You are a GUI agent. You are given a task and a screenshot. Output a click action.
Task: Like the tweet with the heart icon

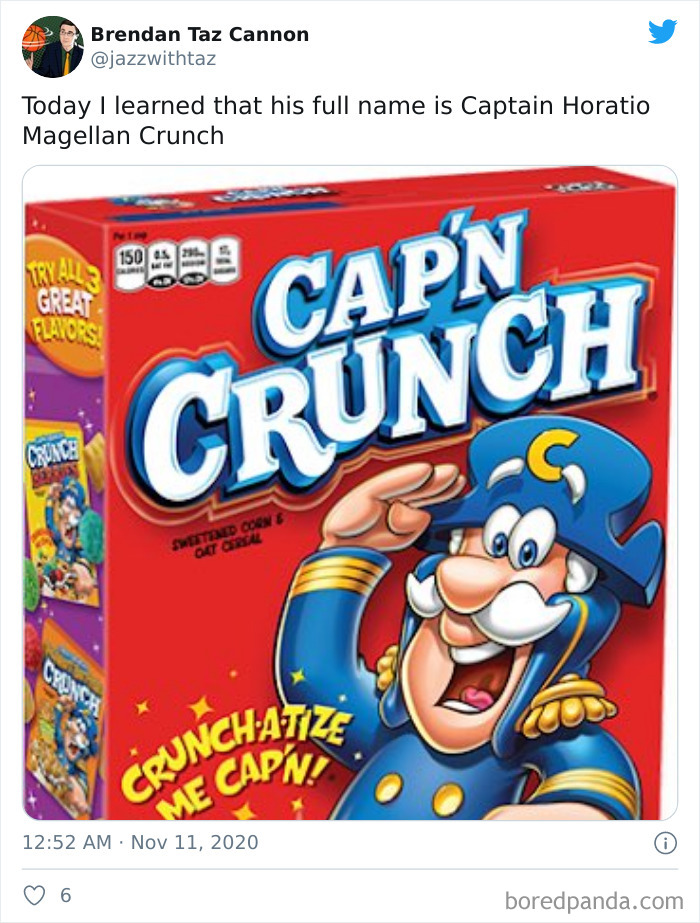[34, 895]
